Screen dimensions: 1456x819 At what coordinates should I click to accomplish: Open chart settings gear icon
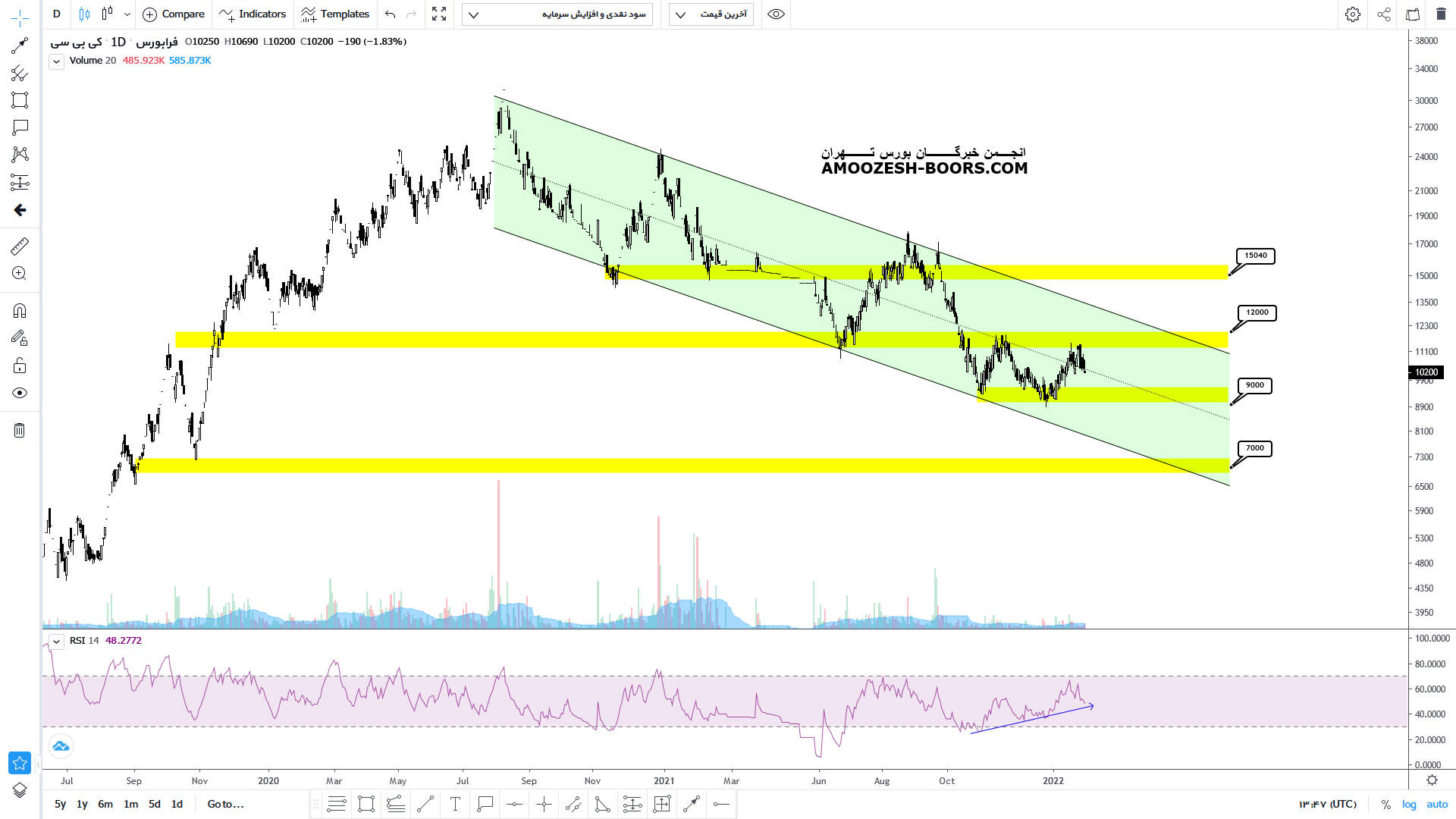pyautogui.click(x=1353, y=14)
